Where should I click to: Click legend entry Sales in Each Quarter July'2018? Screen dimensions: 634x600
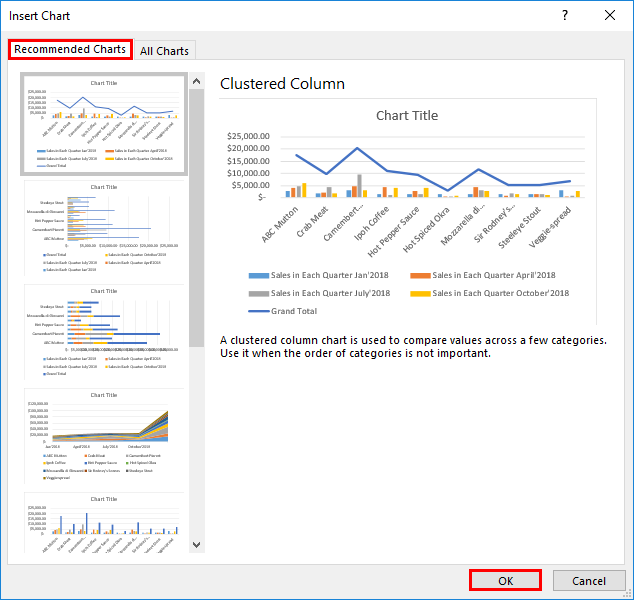click(319, 293)
